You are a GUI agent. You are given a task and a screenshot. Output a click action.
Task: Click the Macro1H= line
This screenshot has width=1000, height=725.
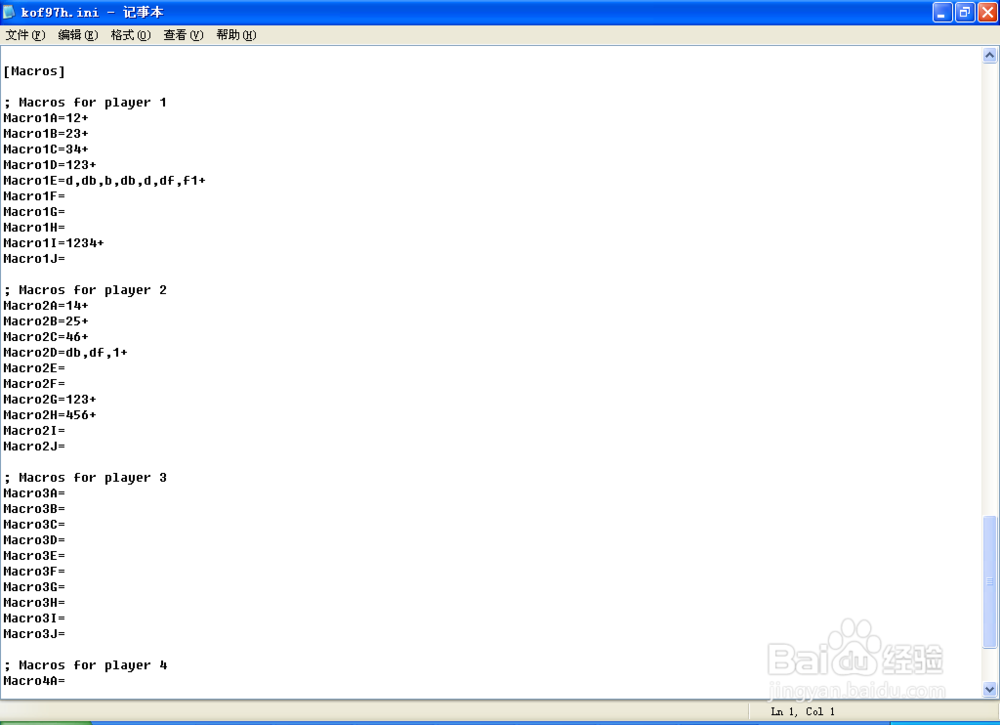tap(34, 228)
